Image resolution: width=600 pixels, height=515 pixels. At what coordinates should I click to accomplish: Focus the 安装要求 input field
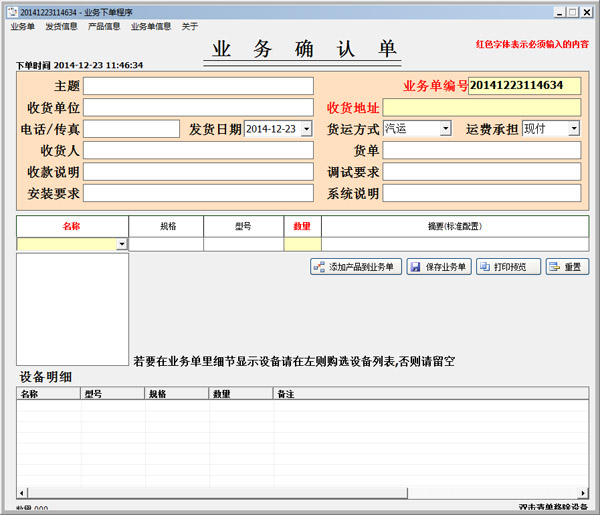198,193
